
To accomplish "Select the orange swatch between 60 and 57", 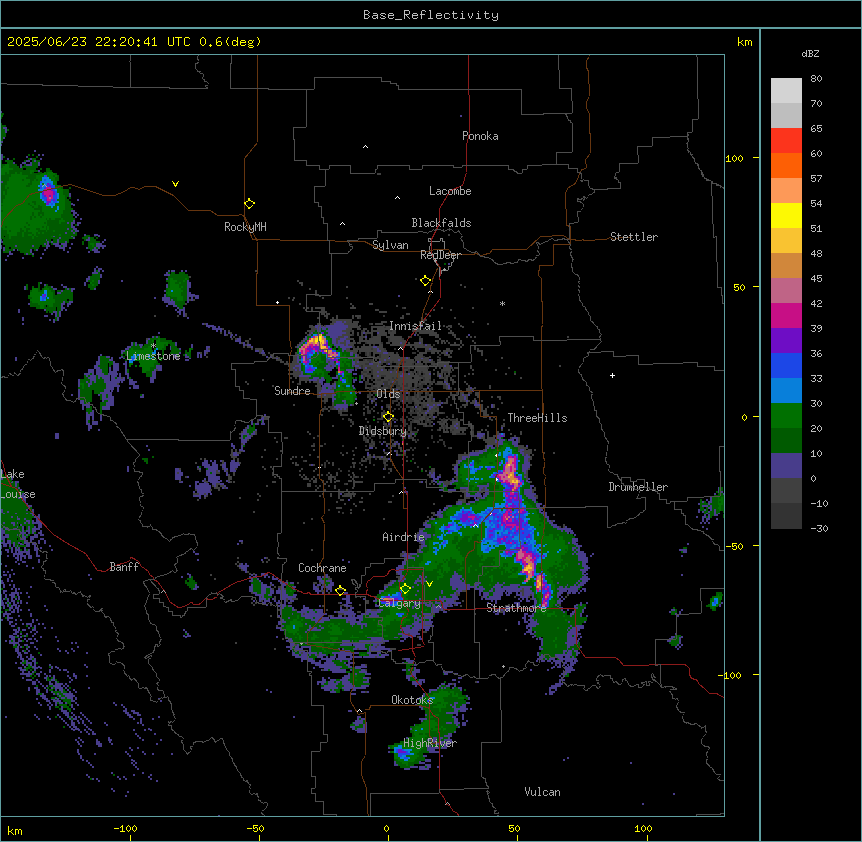I will [786, 165].
